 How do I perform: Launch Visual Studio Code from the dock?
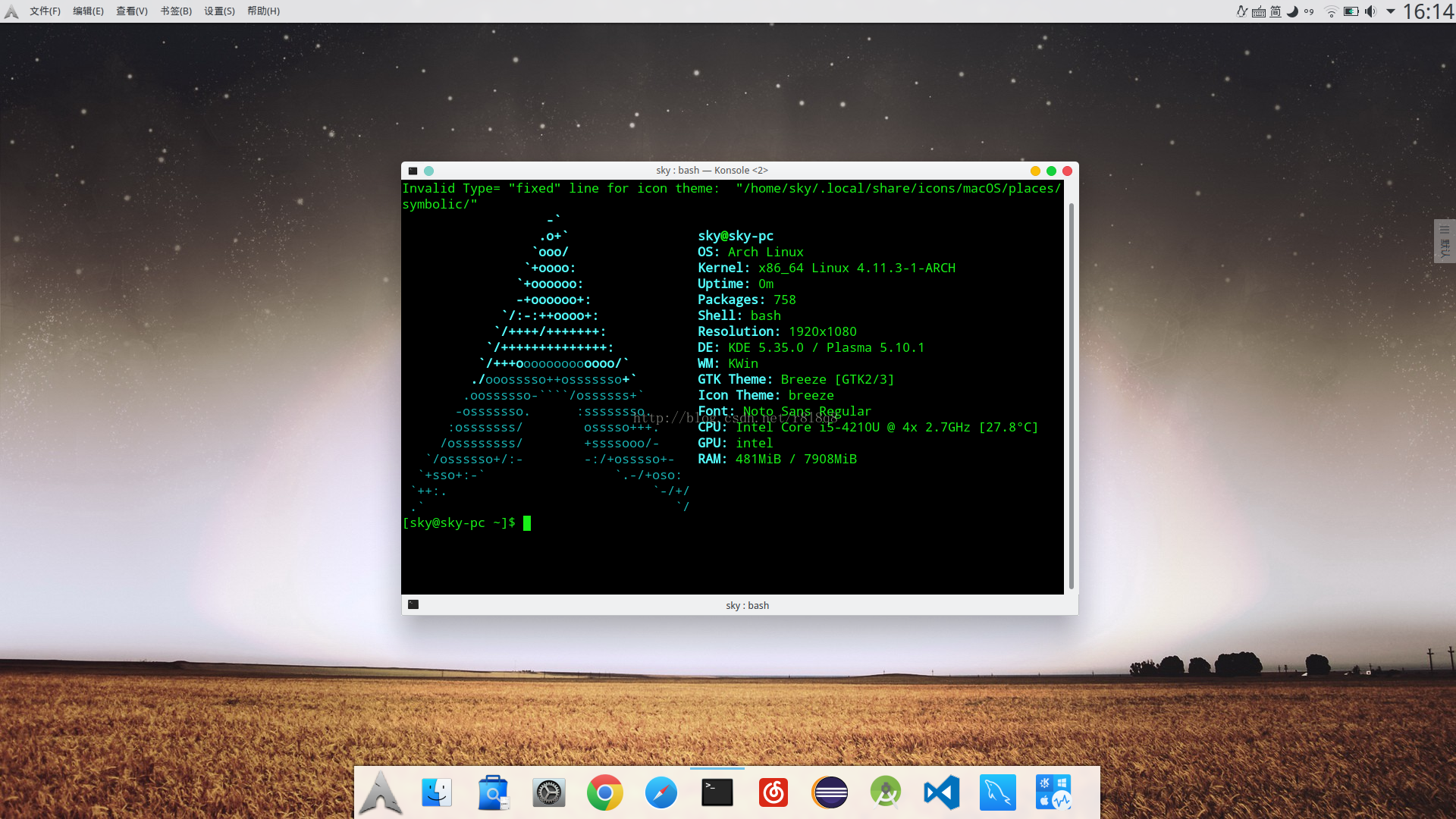point(942,793)
